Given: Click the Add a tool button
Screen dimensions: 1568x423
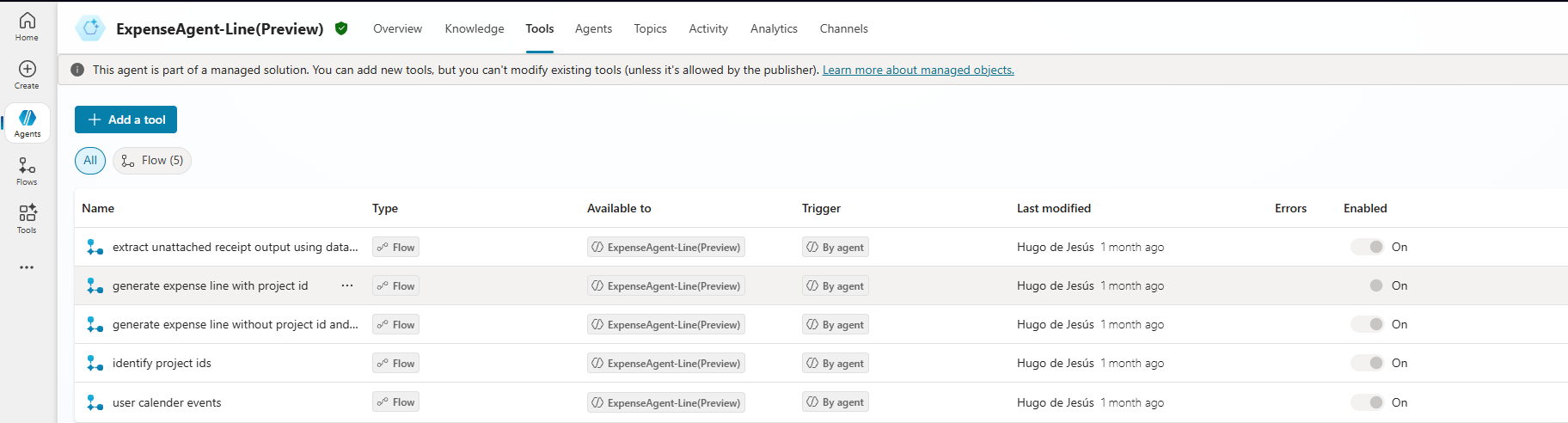Looking at the screenshot, I should coord(126,120).
